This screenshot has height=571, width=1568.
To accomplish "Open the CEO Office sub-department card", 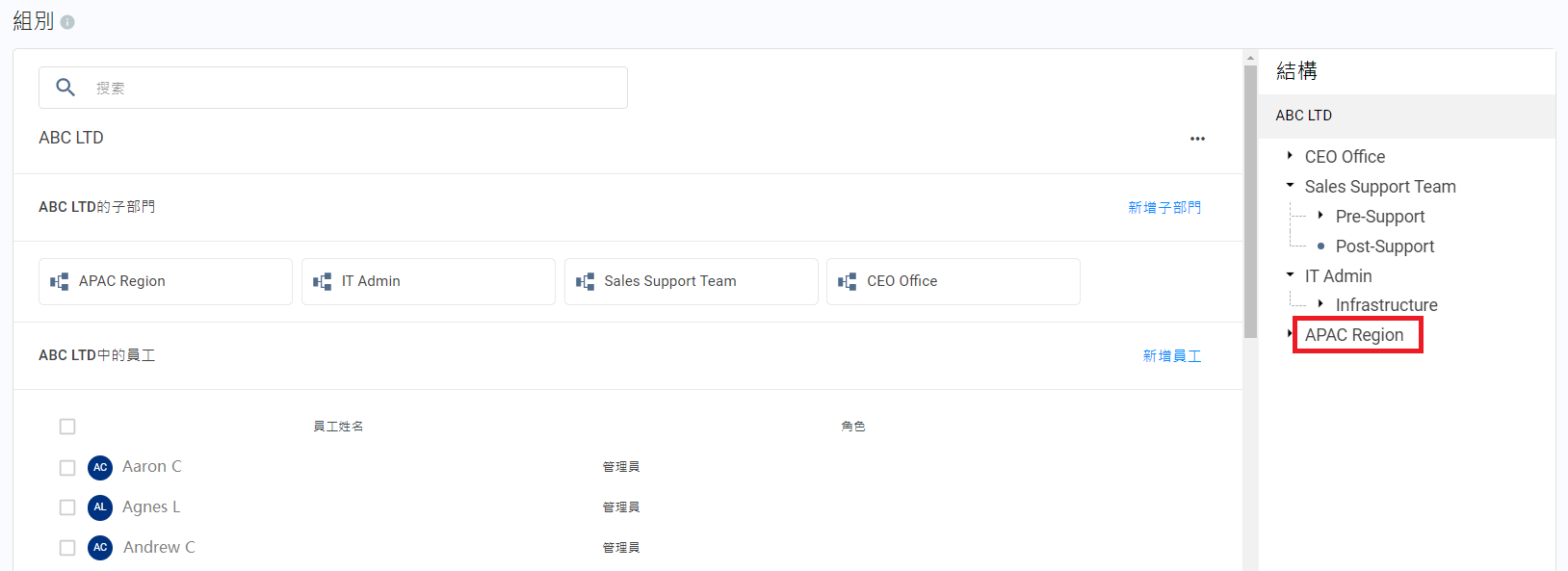I will click(954, 281).
